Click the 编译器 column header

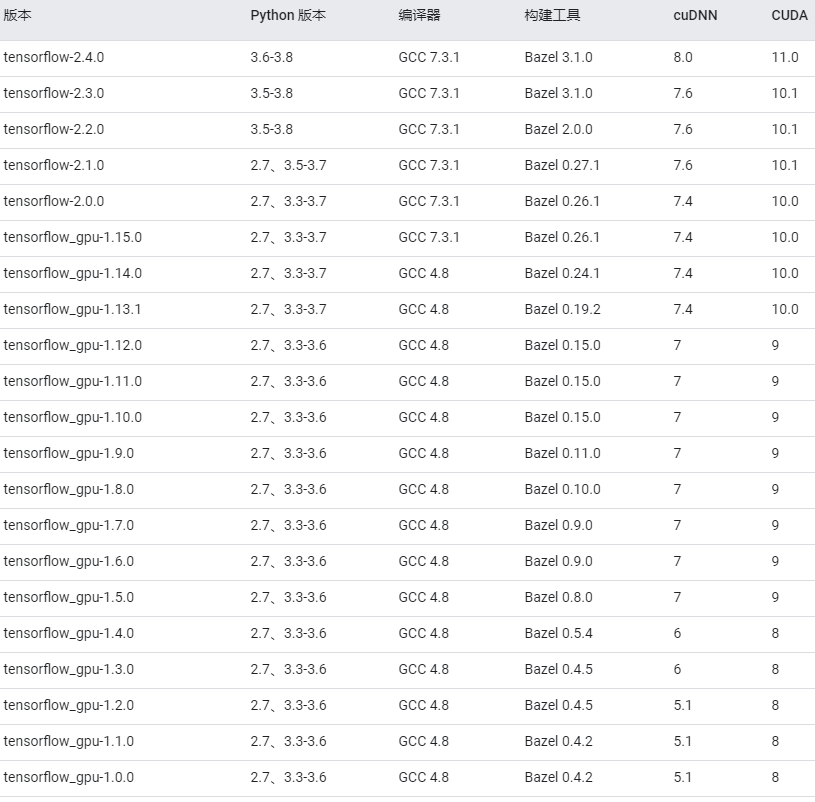click(419, 15)
